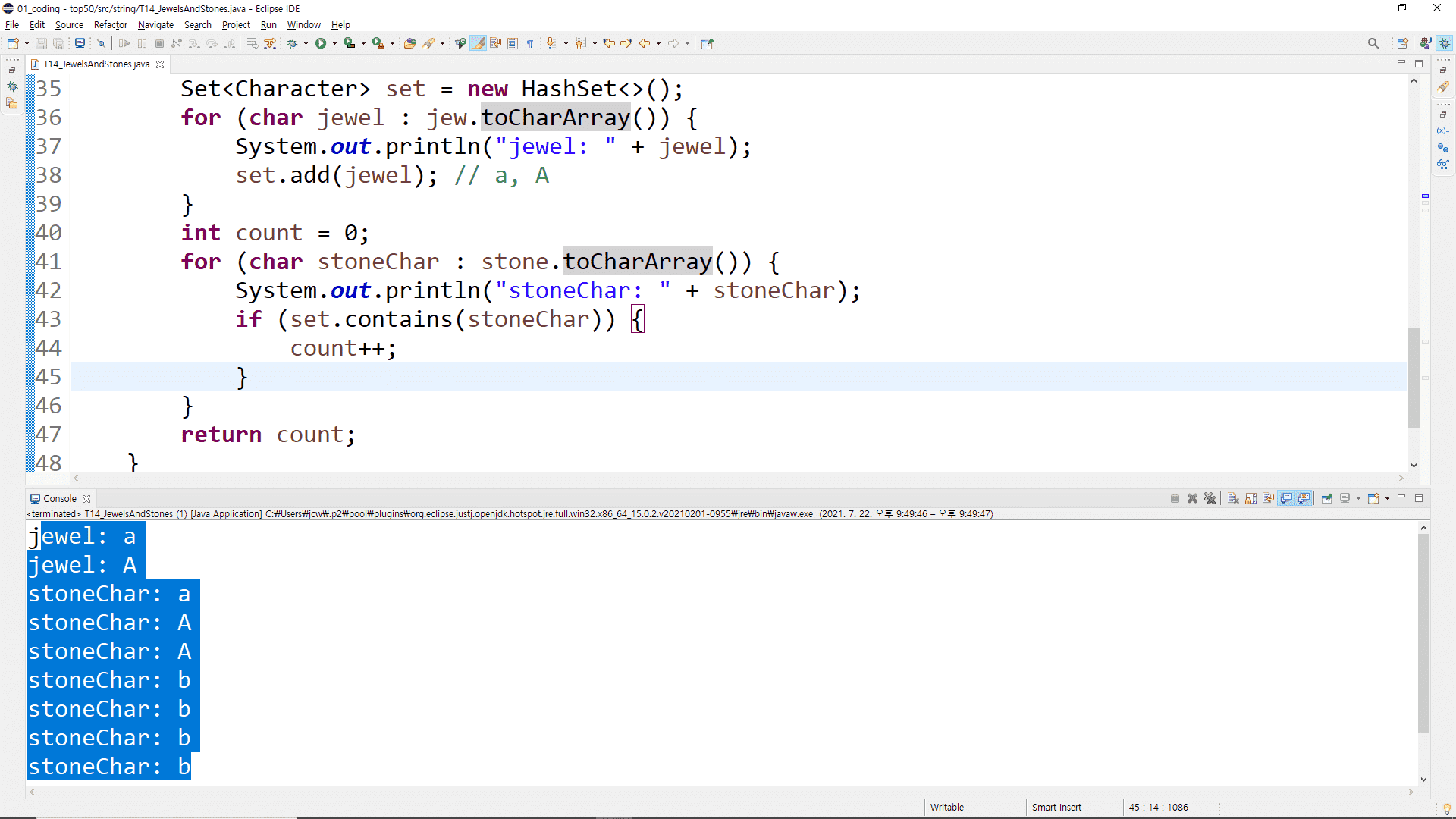Open the Open Type toolbar icon
Screen dimensions: 1456x819
(409, 43)
